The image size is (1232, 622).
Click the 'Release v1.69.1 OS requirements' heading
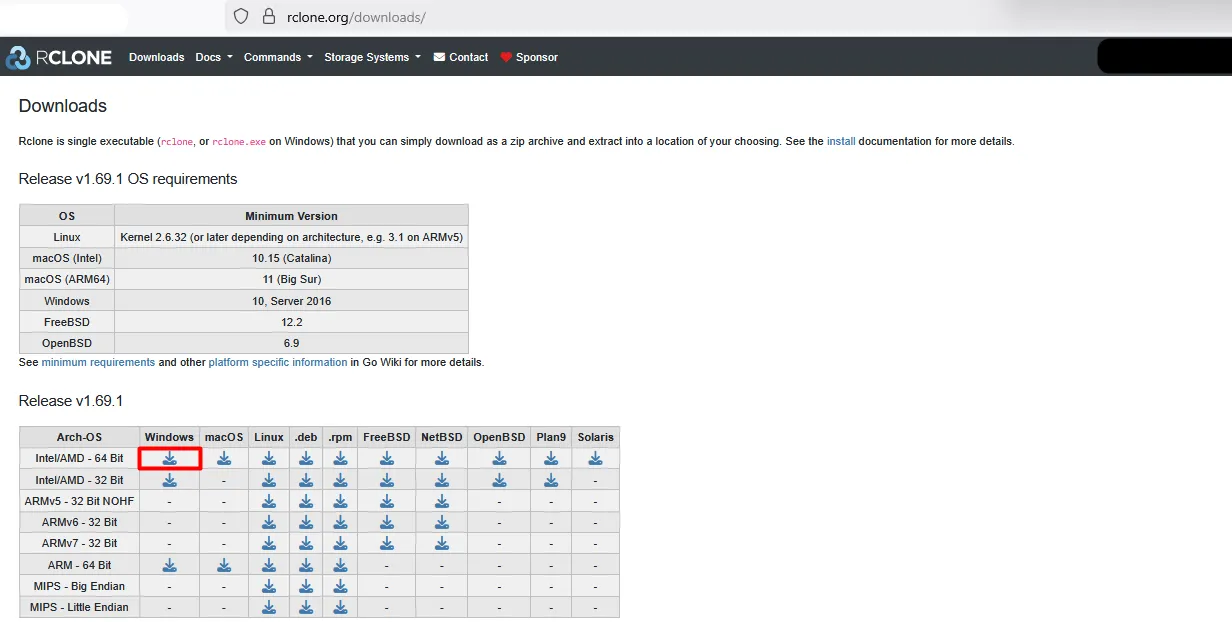128,179
